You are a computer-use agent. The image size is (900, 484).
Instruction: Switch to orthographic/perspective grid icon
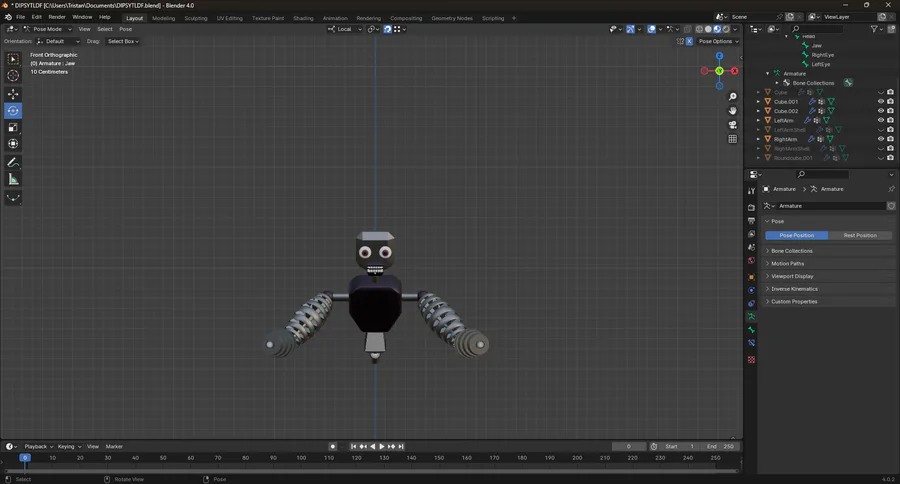point(733,139)
